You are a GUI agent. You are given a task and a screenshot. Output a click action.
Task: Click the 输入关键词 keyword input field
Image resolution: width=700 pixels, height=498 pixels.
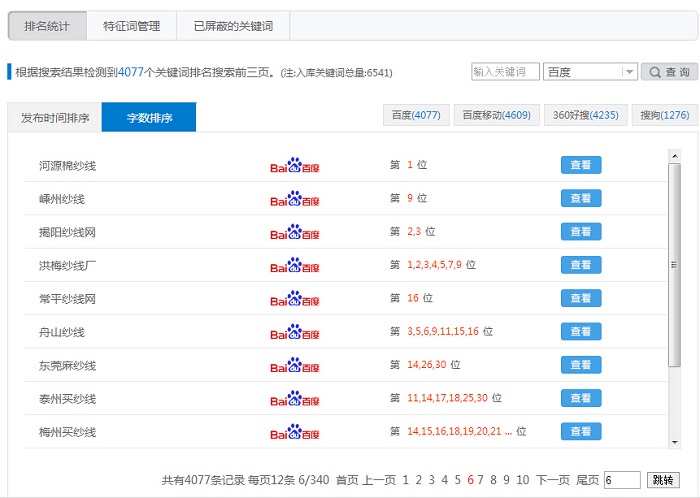[504, 72]
